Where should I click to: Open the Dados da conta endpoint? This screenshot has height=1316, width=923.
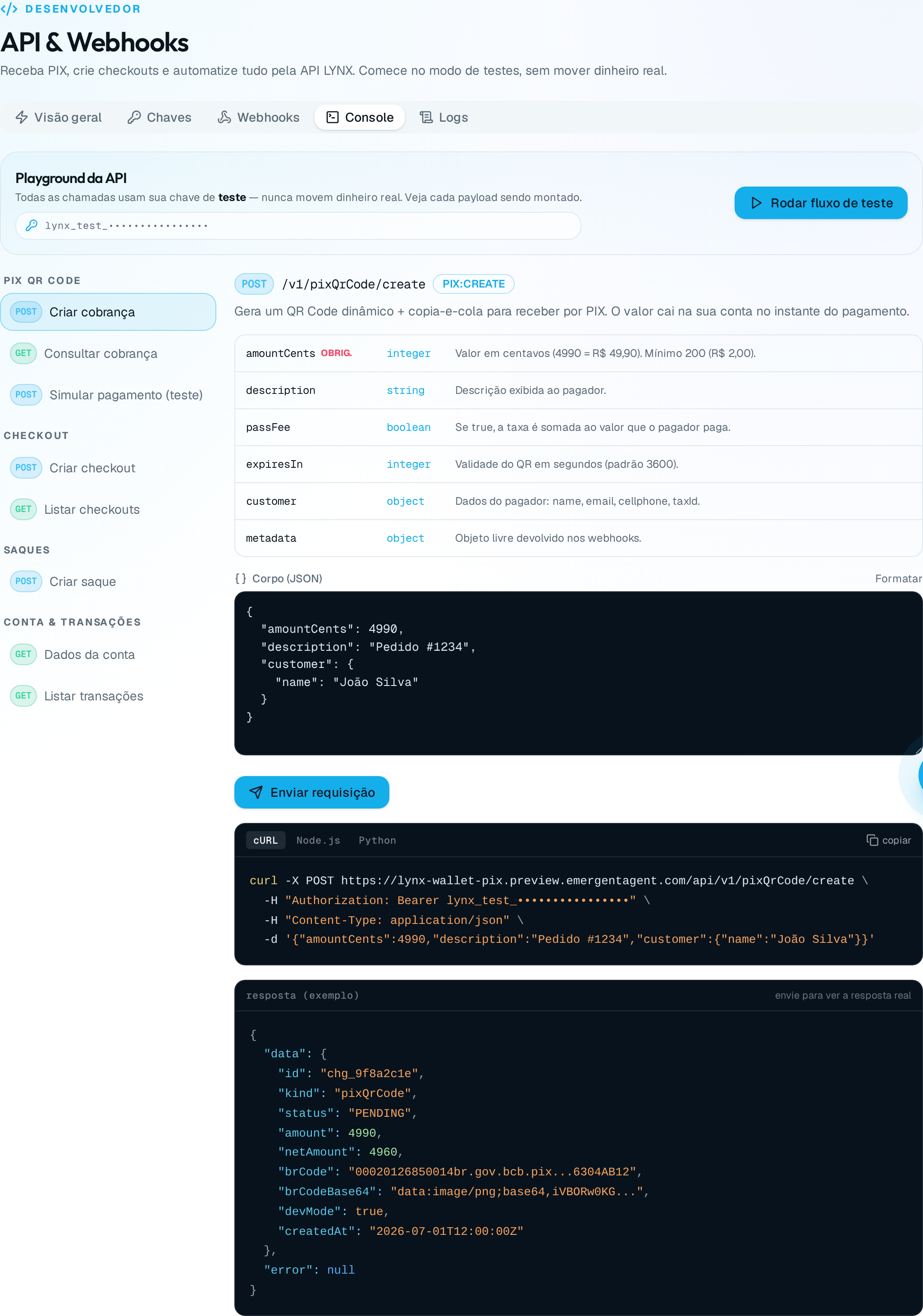(x=108, y=654)
